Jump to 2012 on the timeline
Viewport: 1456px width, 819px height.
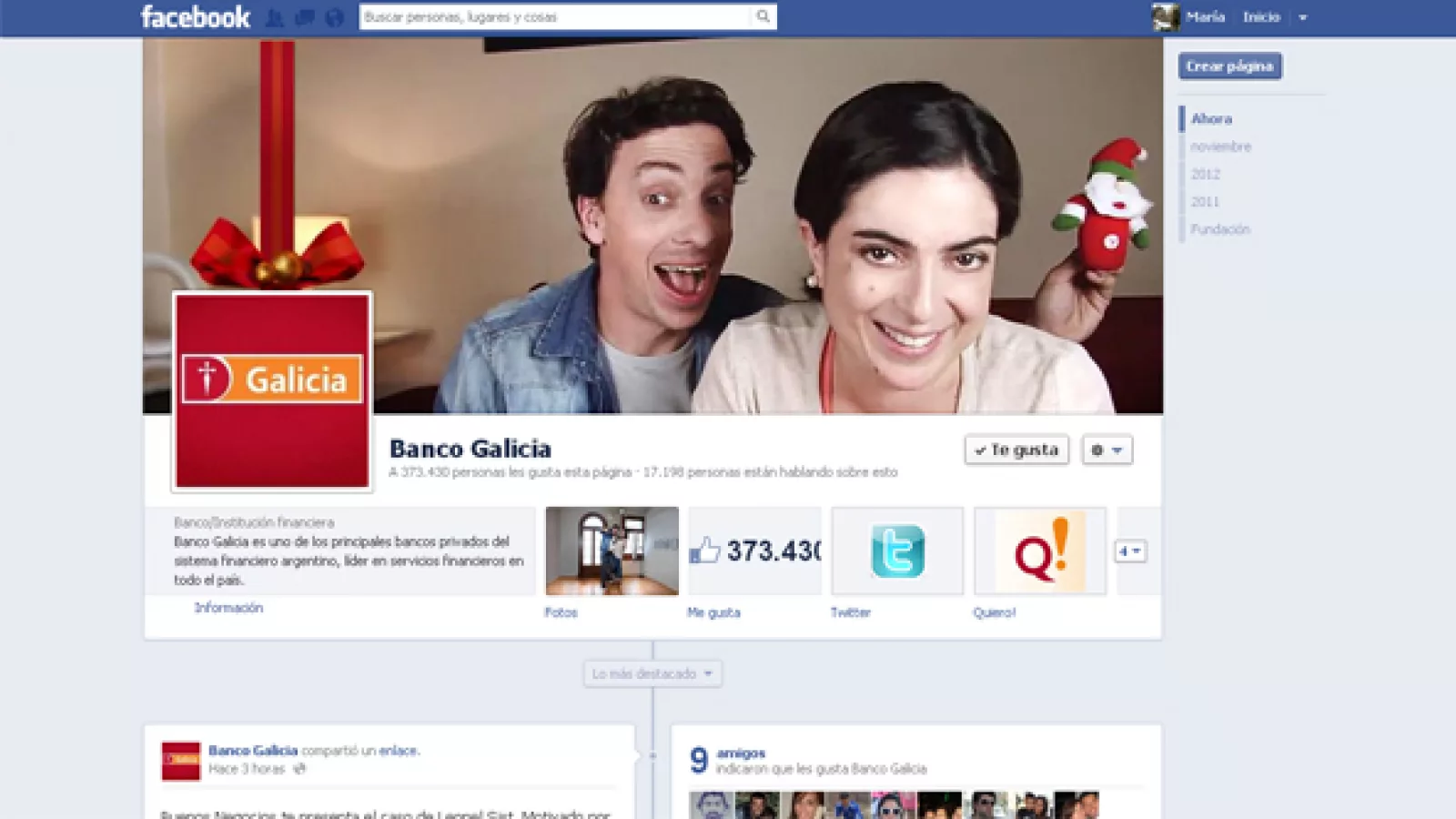pos(1205,174)
